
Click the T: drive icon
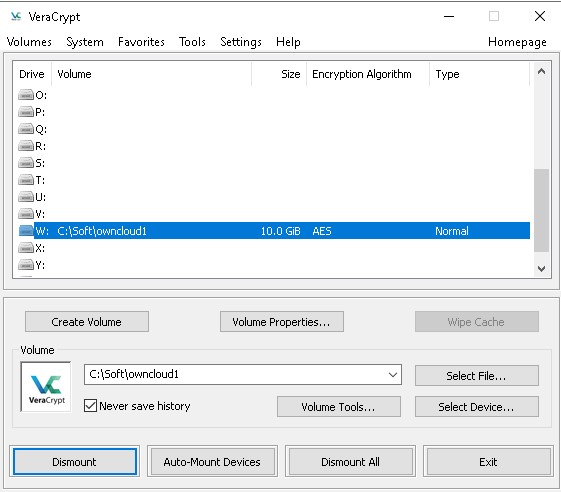(26, 180)
